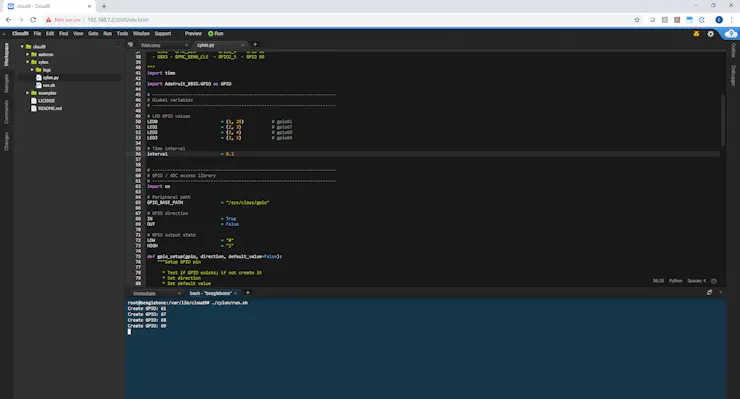Switch to the Welcome tab
This screenshot has width=740, height=399.
coord(151,45)
